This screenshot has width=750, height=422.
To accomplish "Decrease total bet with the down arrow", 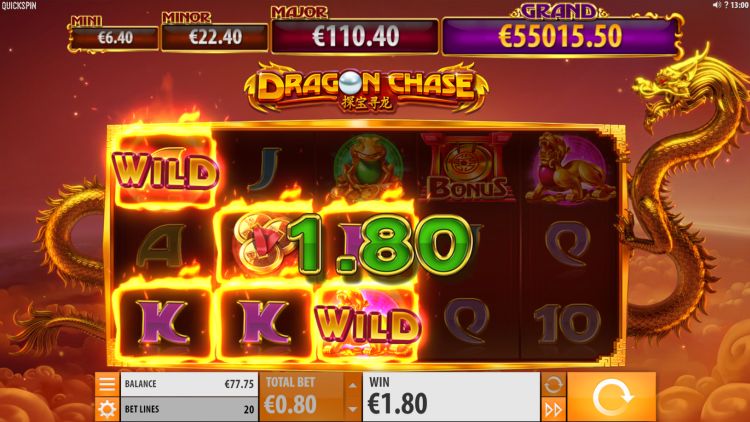I will point(353,409).
